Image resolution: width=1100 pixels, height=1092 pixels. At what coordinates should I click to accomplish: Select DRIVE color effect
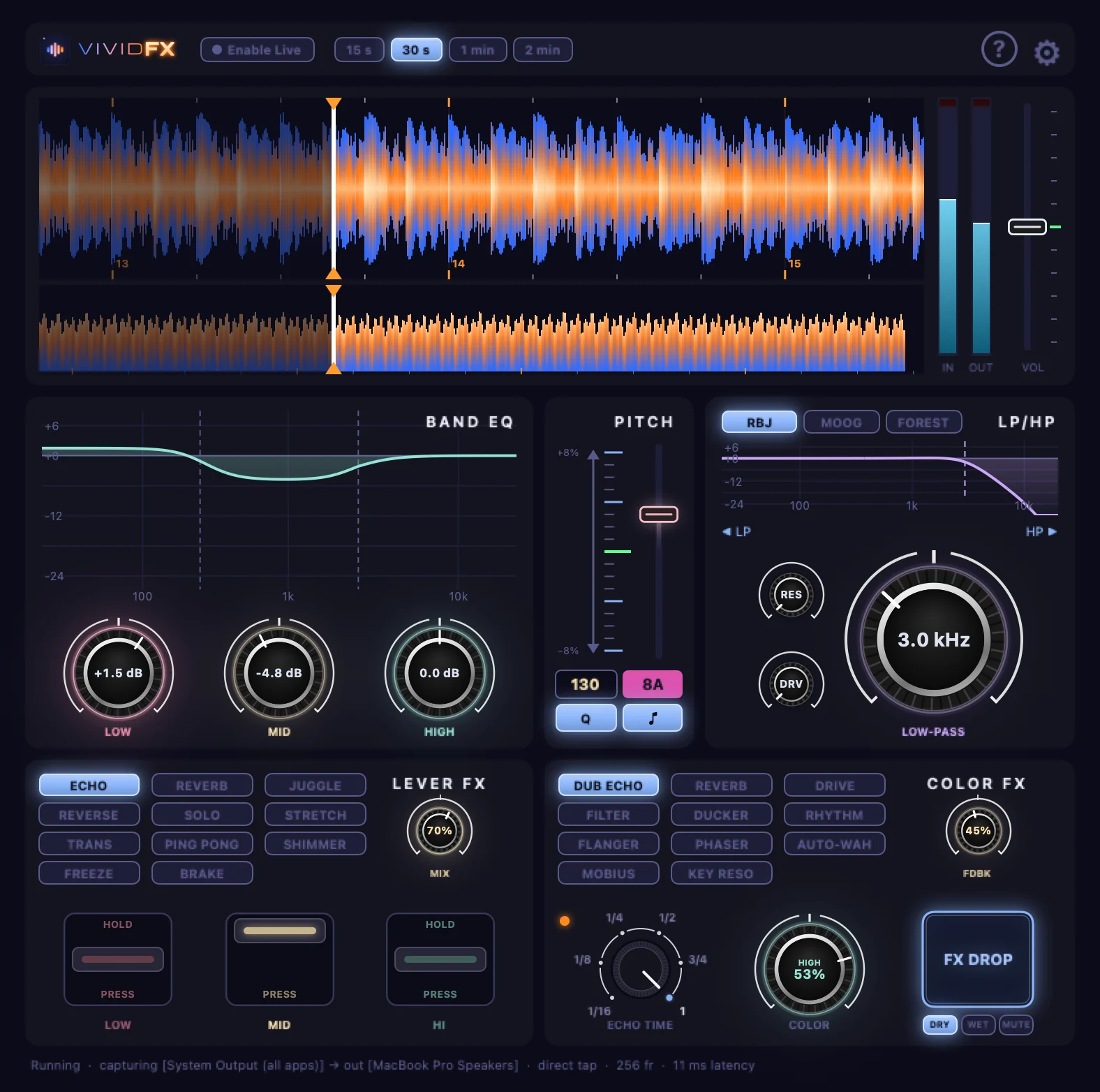(834, 785)
